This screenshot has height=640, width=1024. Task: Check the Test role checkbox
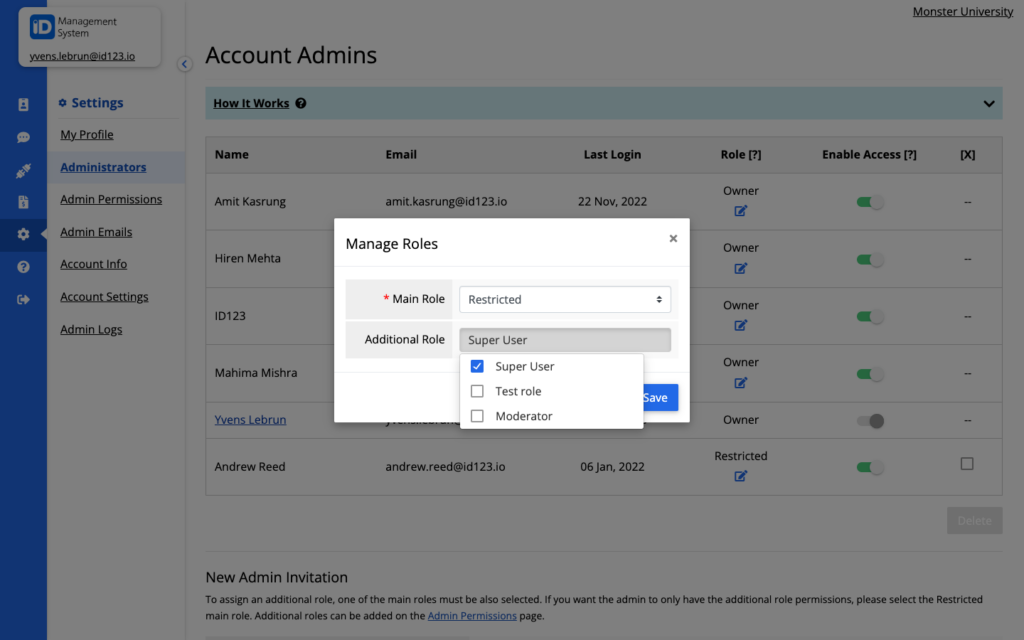pos(477,391)
